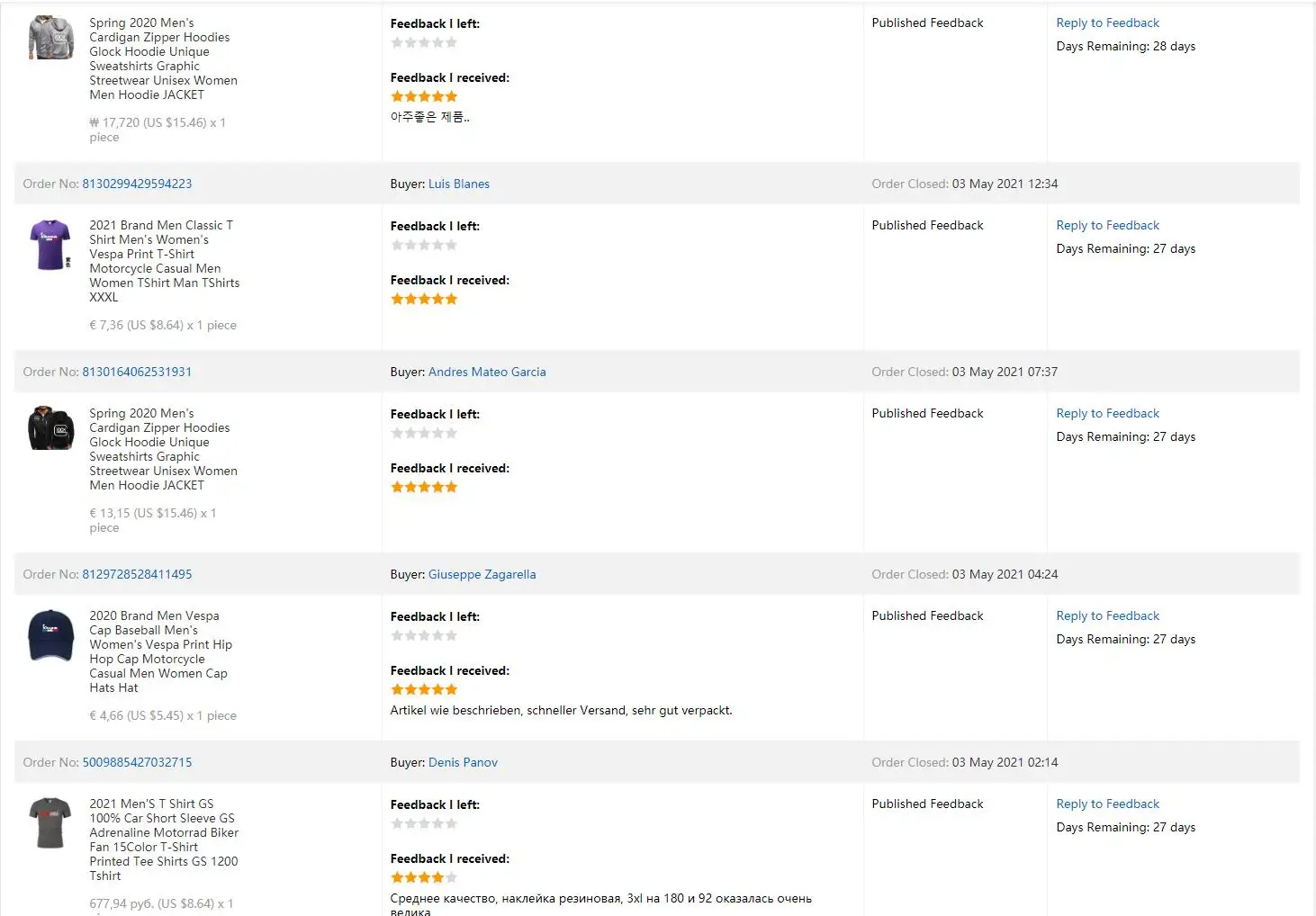Open order number 8129728528411495

coord(137,574)
